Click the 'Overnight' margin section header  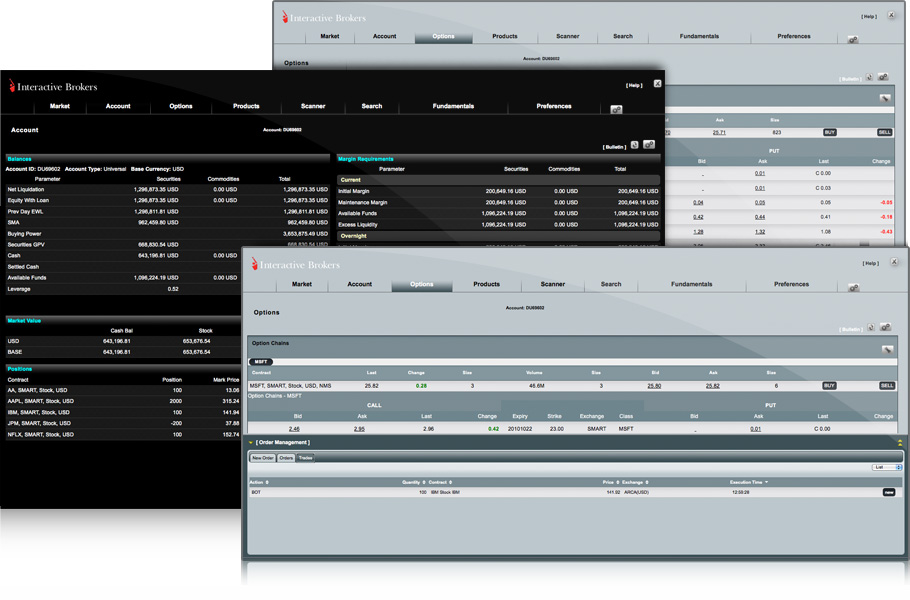pyautogui.click(x=499, y=236)
